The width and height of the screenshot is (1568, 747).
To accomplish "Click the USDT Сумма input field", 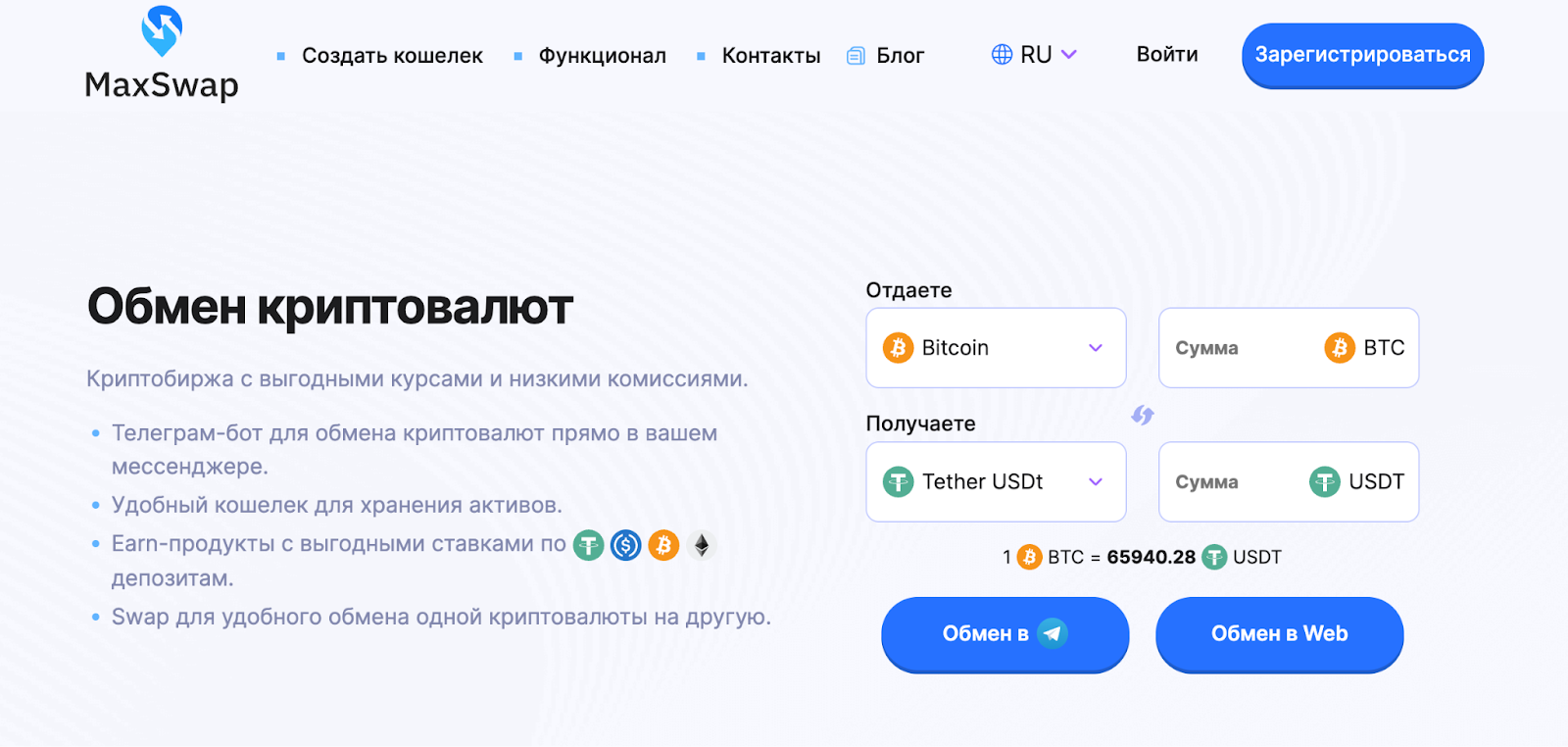I will click(1289, 481).
